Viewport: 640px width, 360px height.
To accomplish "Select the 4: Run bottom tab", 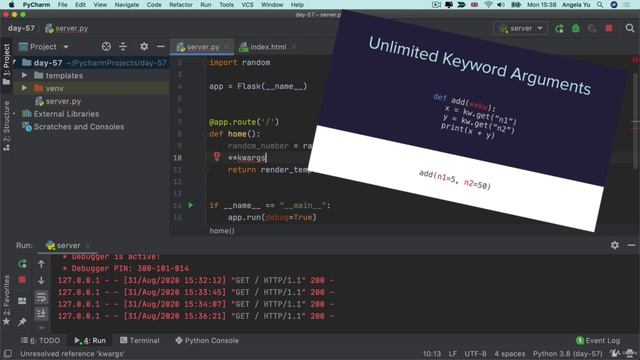I will click(x=90, y=340).
